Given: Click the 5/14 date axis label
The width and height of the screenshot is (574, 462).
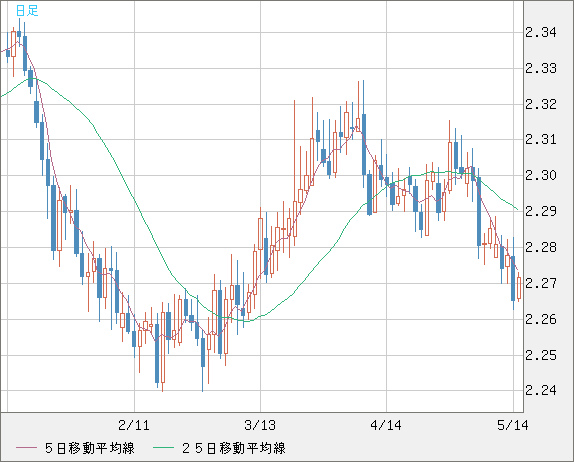Looking at the screenshot, I should pyautogui.click(x=512, y=425).
